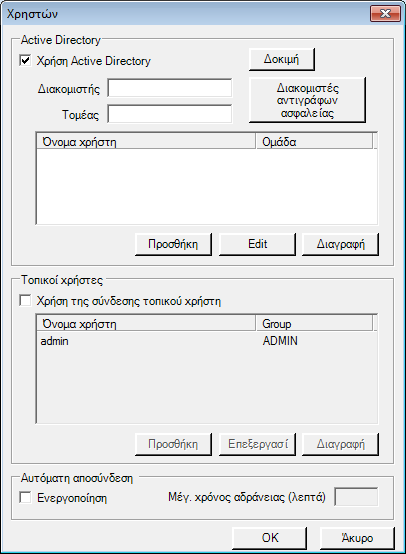Viewport: 406px width, 554px height.
Task: Open Διακομιστές αντιγράφων ασφαλείας button
Action: pos(307,100)
